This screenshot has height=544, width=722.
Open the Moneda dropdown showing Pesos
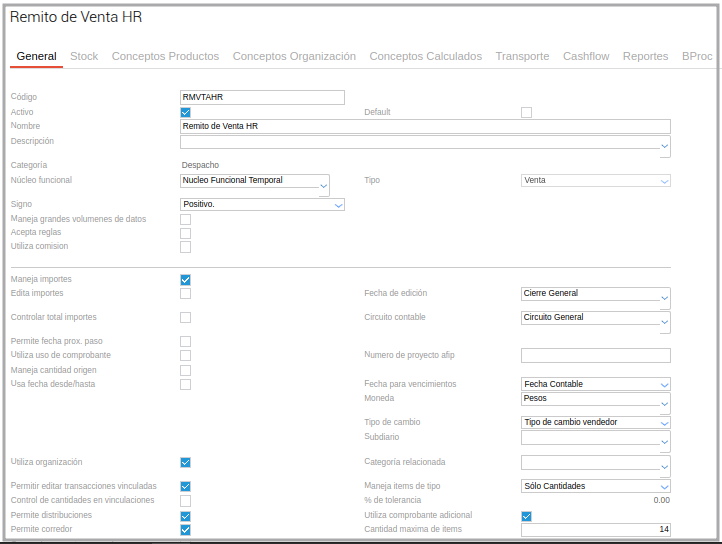coord(596,400)
